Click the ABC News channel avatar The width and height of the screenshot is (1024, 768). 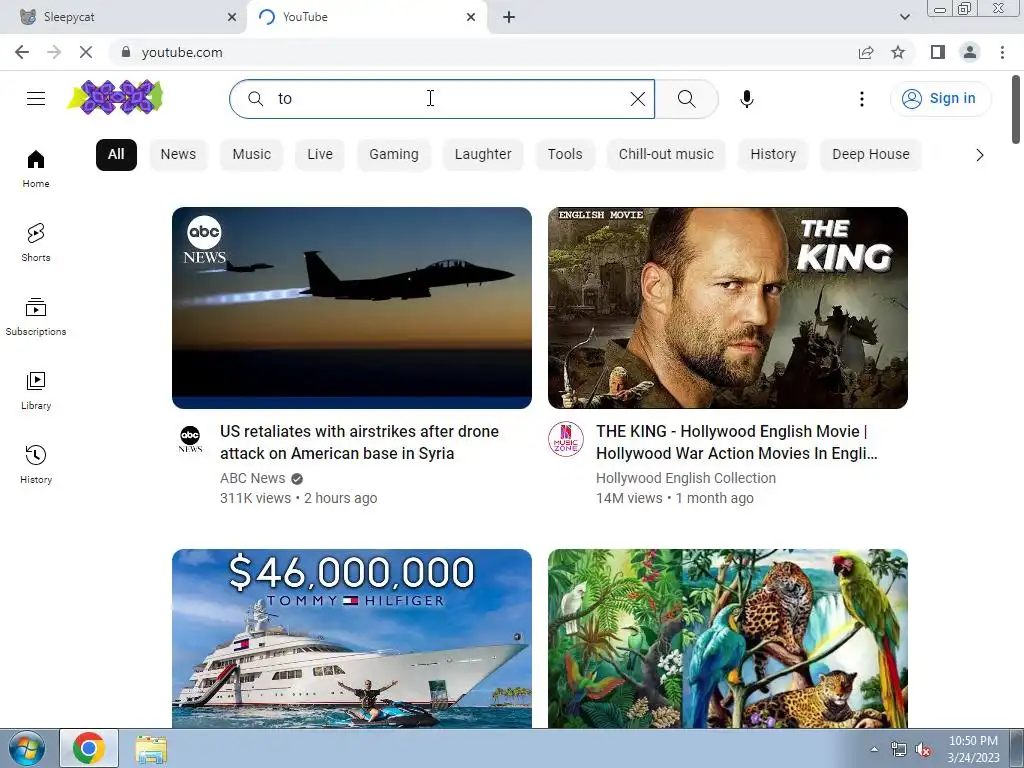pyautogui.click(x=190, y=438)
